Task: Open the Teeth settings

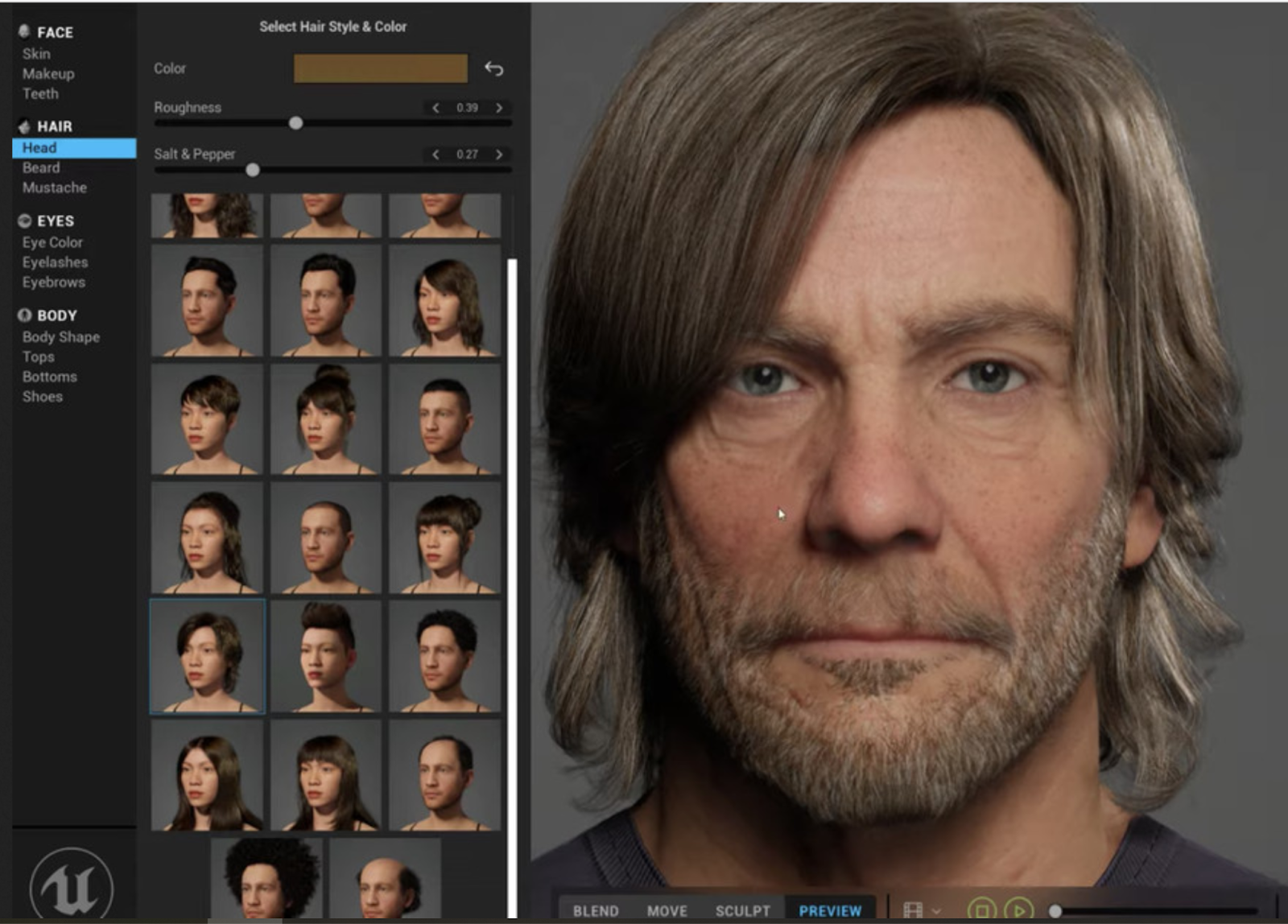Action: [x=40, y=93]
